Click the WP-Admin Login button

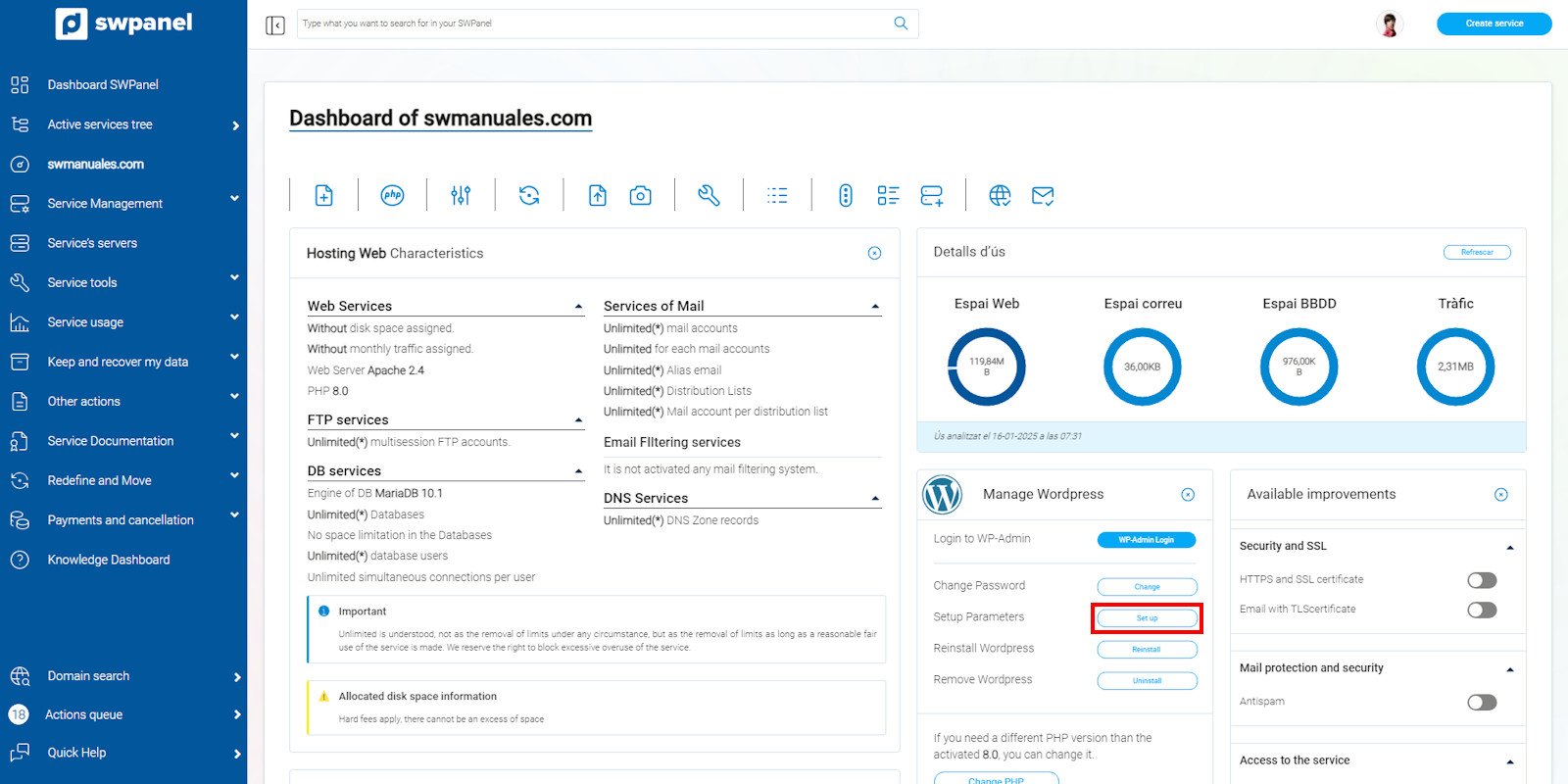[x=1147, y=540]
